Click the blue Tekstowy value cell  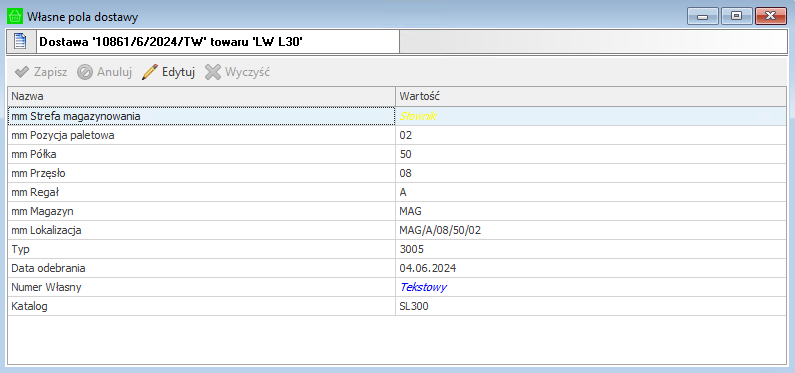pos(591,287)
